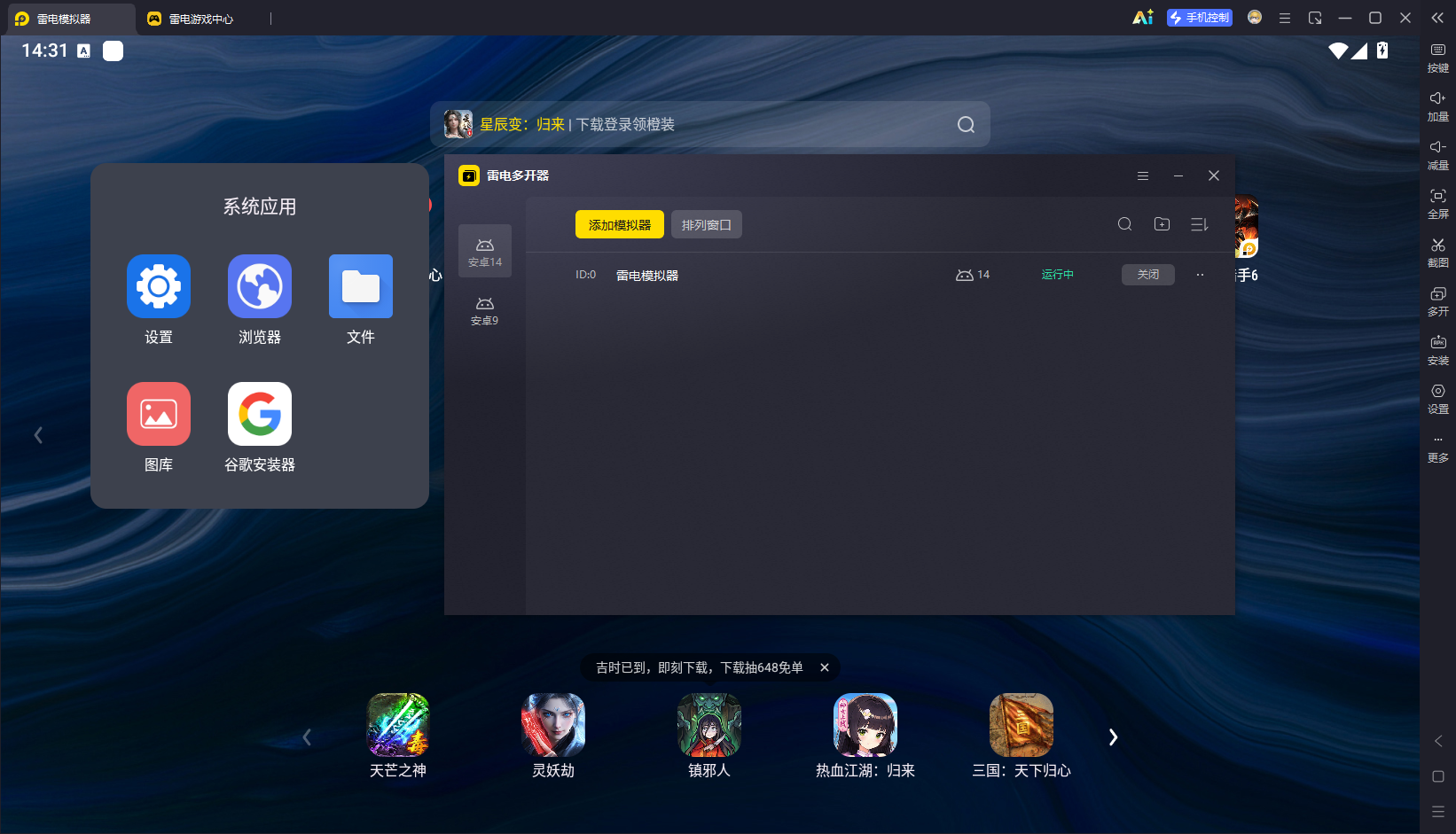Click the 14:31 clock in status bar
The height and width of the screenshot is (834, 1456).
pyautogui.click(x=44, y=51)
